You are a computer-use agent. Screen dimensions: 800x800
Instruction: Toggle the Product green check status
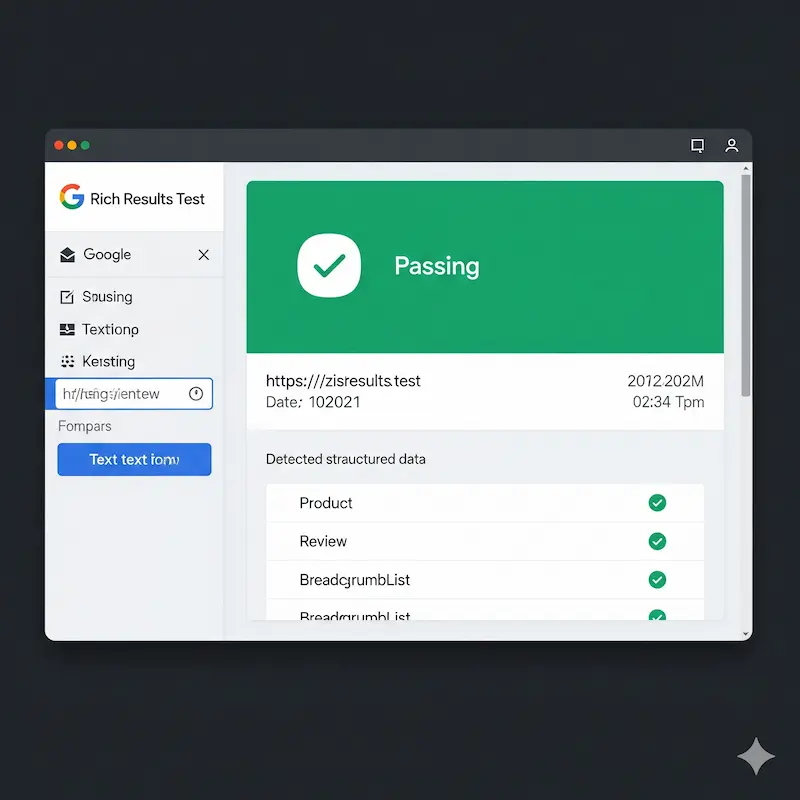click(657, 503)
